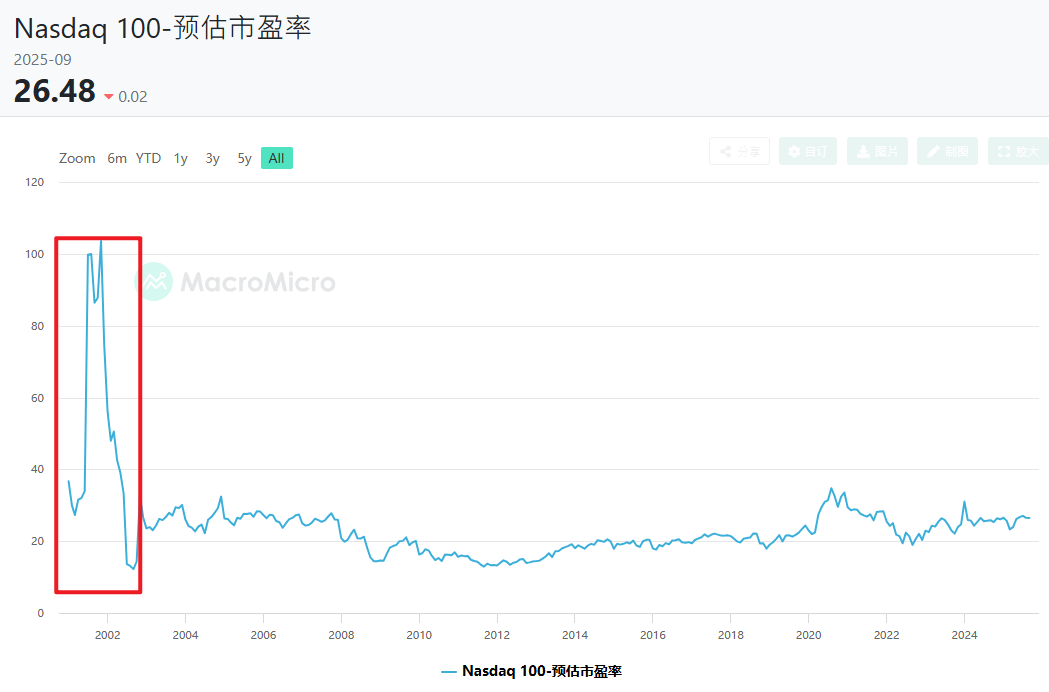Click the 40 y-axis label
This screenshot has width=1049, height=692.
click(x=37, y=469)
